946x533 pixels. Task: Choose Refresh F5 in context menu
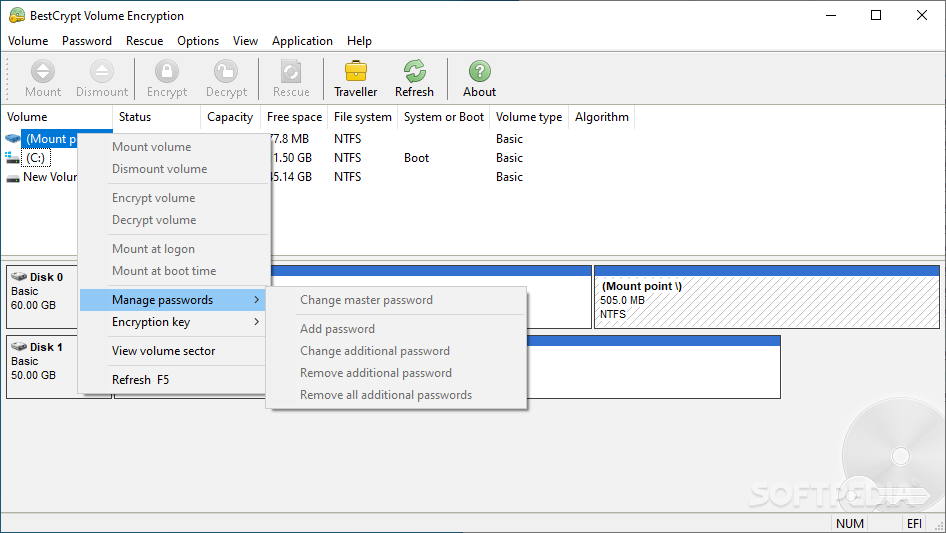click(x=173, y=380)
